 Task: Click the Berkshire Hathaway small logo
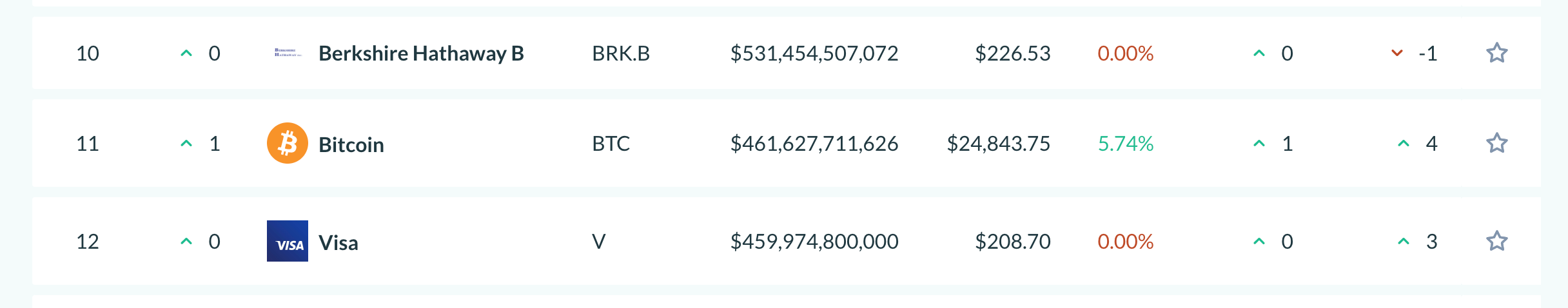tap(288, 53)
